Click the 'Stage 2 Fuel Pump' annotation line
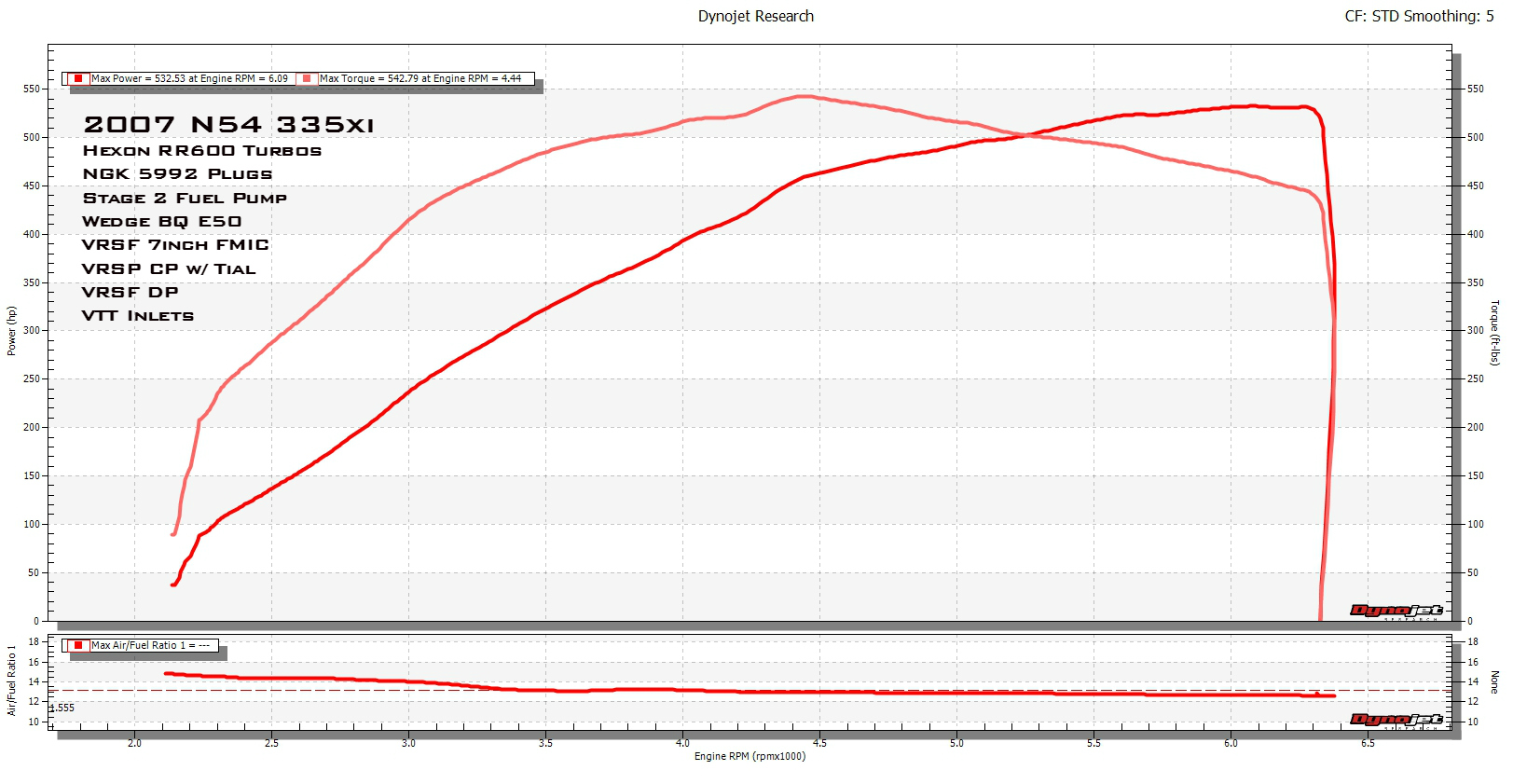 tap(185, 199)
